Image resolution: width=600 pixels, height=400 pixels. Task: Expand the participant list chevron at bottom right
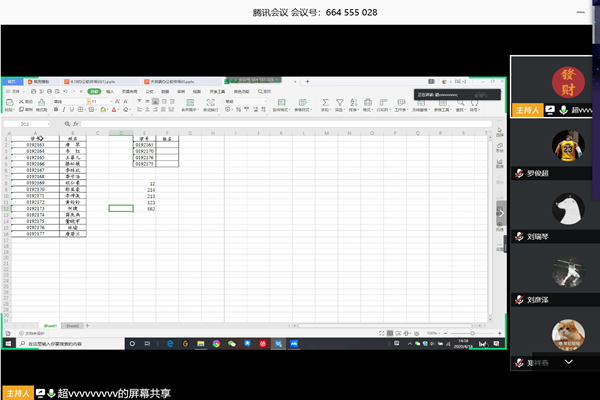[x=569, y=362]
